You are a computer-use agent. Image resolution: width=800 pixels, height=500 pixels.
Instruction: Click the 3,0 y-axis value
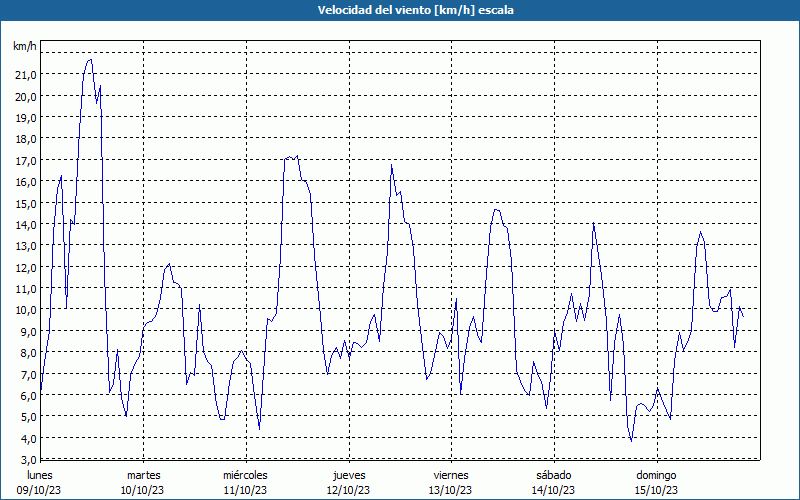point(28,460)
